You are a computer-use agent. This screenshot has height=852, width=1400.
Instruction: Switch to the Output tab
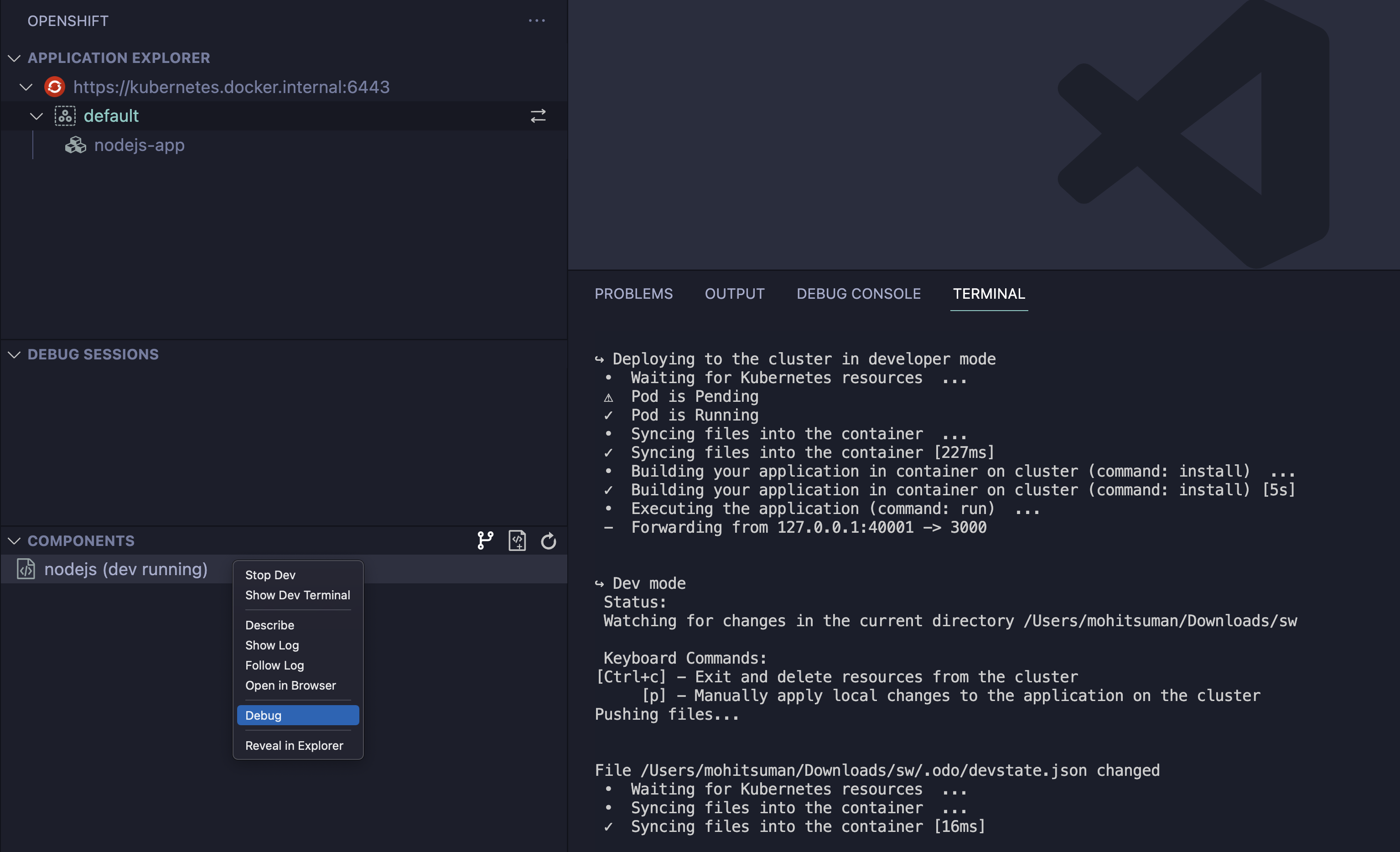pos(734,294)
